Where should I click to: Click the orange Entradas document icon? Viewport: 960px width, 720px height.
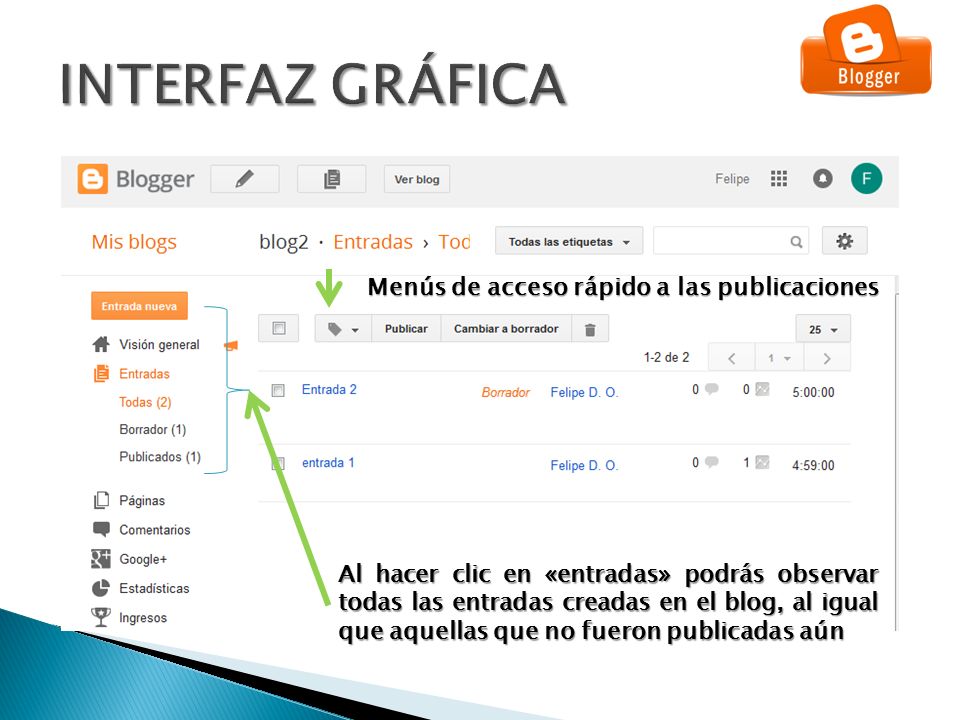tap(101, 373)
